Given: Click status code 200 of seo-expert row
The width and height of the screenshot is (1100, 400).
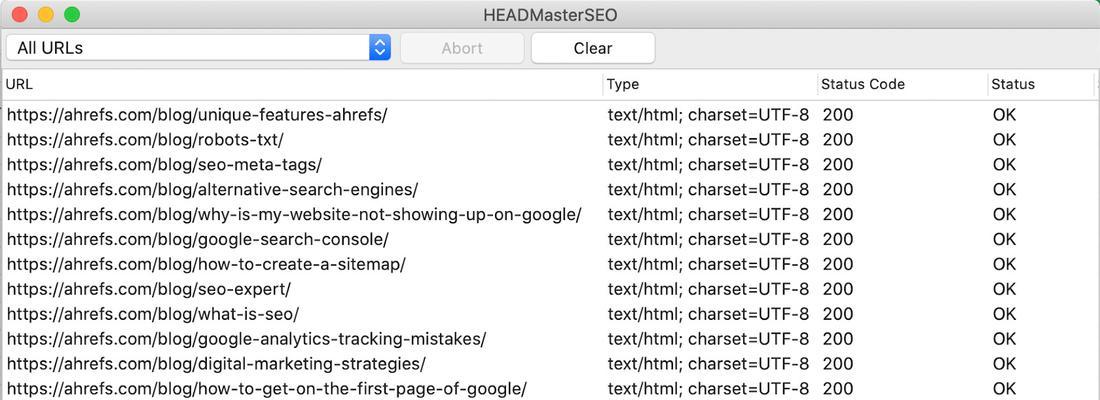Looking at the screenshot, I should [838, 288].
